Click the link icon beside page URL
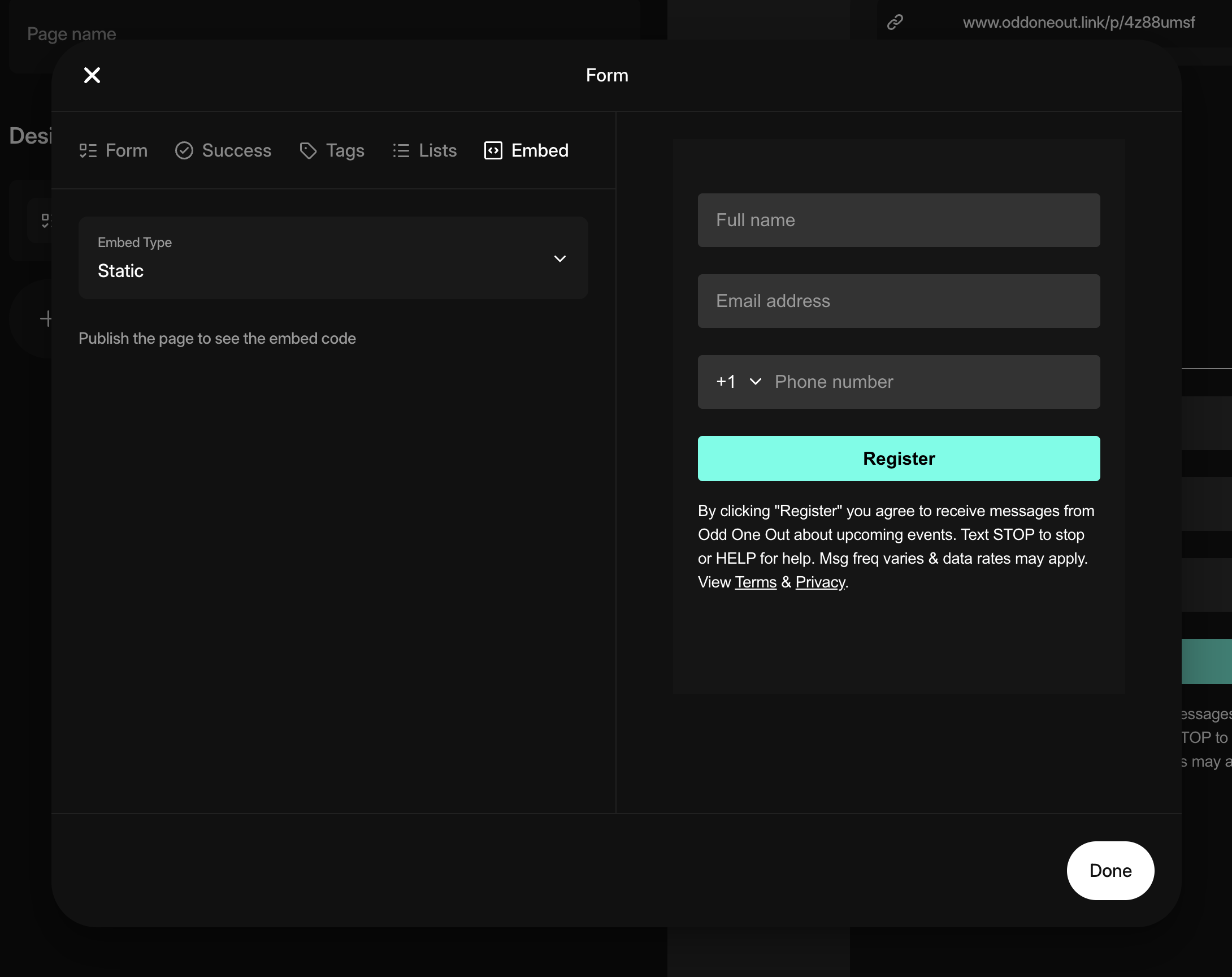Screen dimensions: 1232x977 tap(895, 22)
